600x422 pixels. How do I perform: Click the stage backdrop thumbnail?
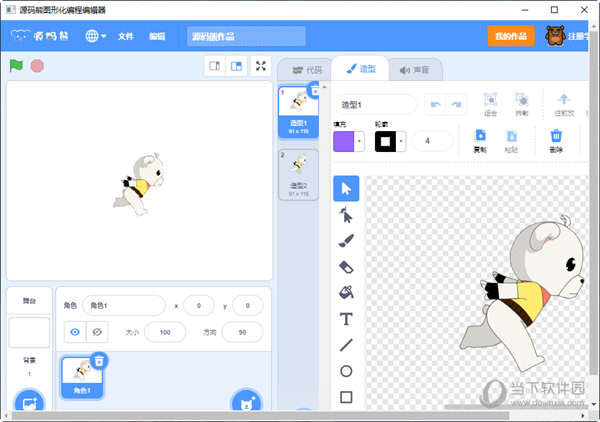pyautogui.click(x=29, y=332)
